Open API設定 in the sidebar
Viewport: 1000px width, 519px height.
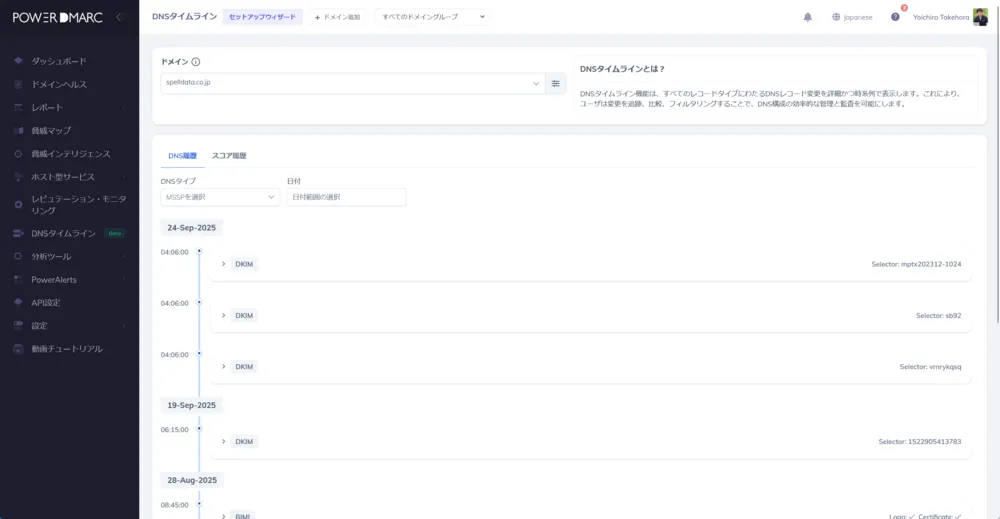click(x=45, y=303)
